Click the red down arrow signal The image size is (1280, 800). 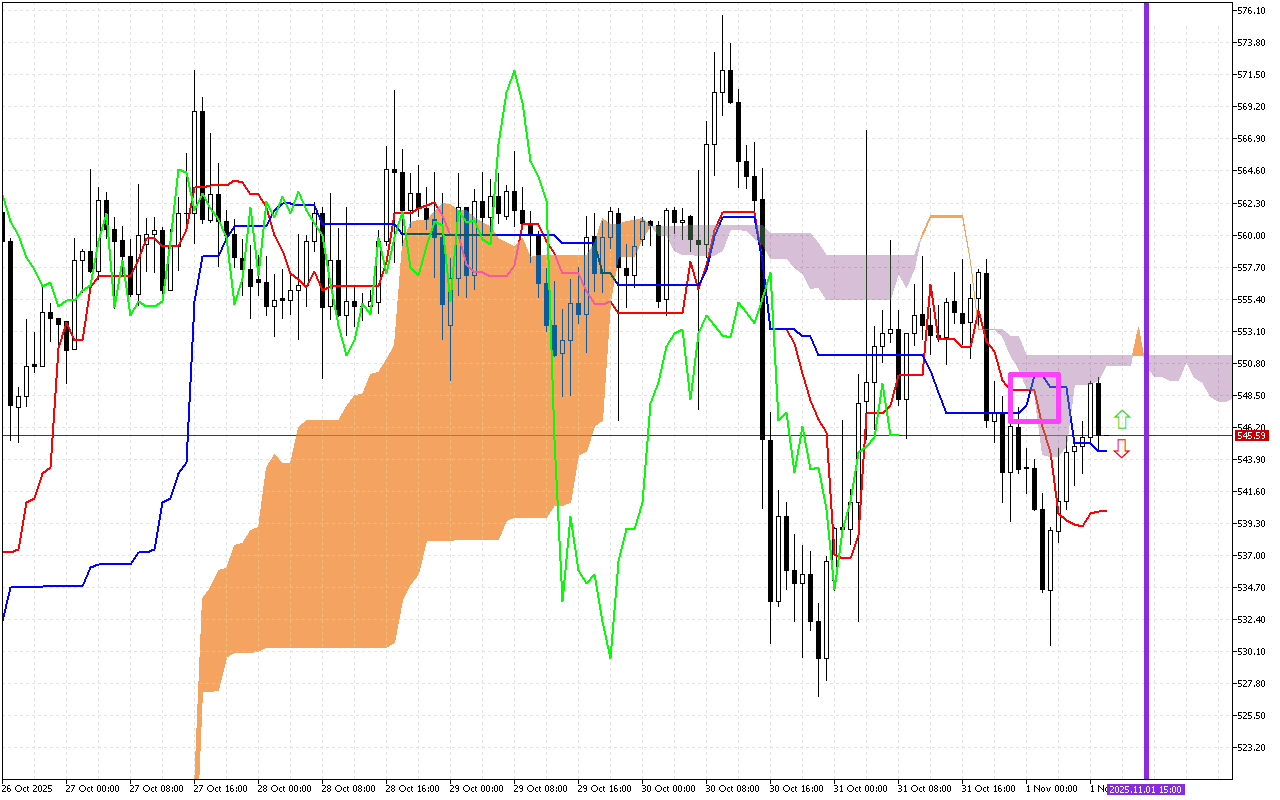coord(1122,448)
